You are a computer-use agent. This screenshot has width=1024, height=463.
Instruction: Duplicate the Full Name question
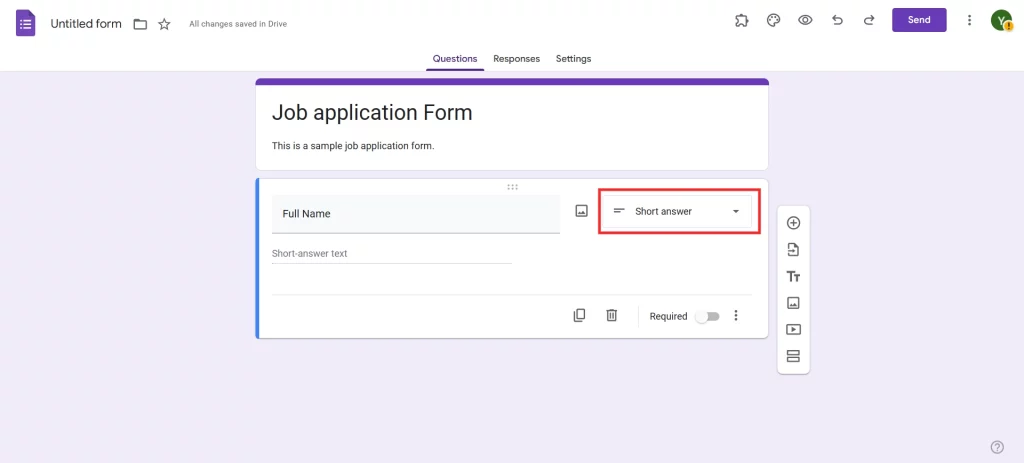pyautogui.click(x=579, y=315)
